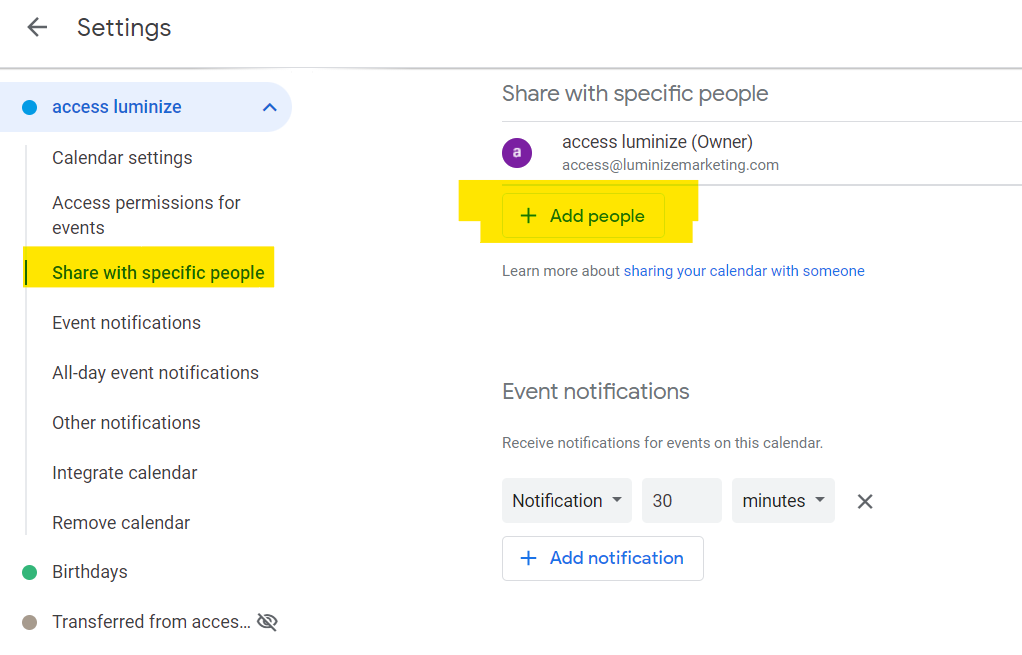Collapse the access luminize calendar section

[269, 107]
